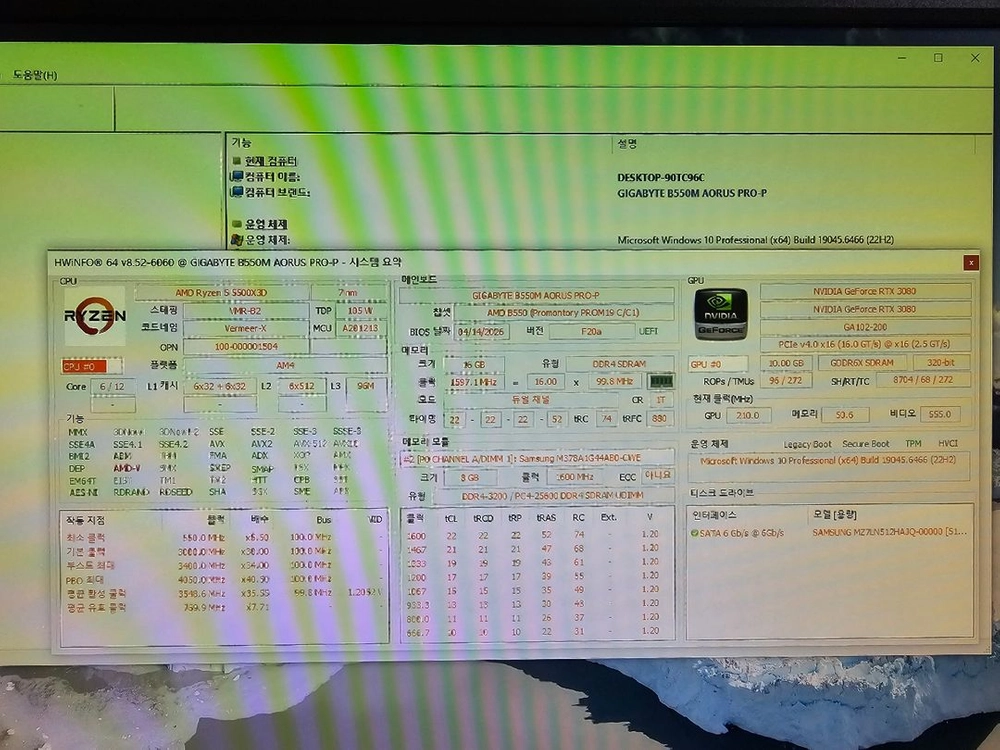Click the GA102-200 GPU codename field

865,327
